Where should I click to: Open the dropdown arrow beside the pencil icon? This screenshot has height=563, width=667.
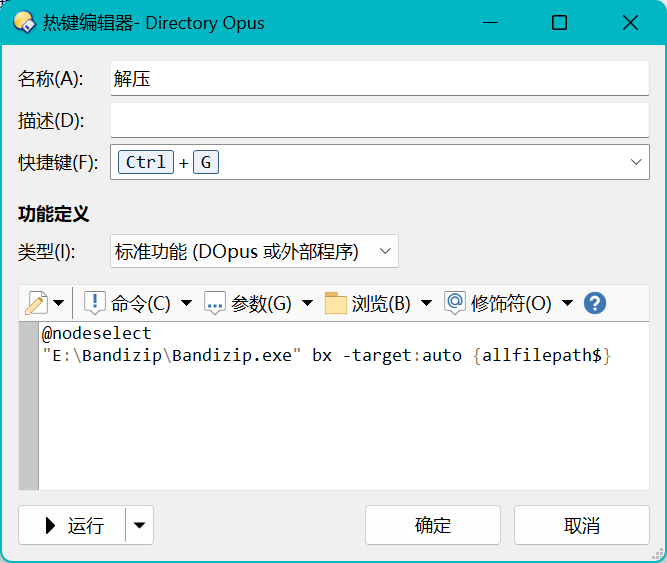click(x=59, y=303)
